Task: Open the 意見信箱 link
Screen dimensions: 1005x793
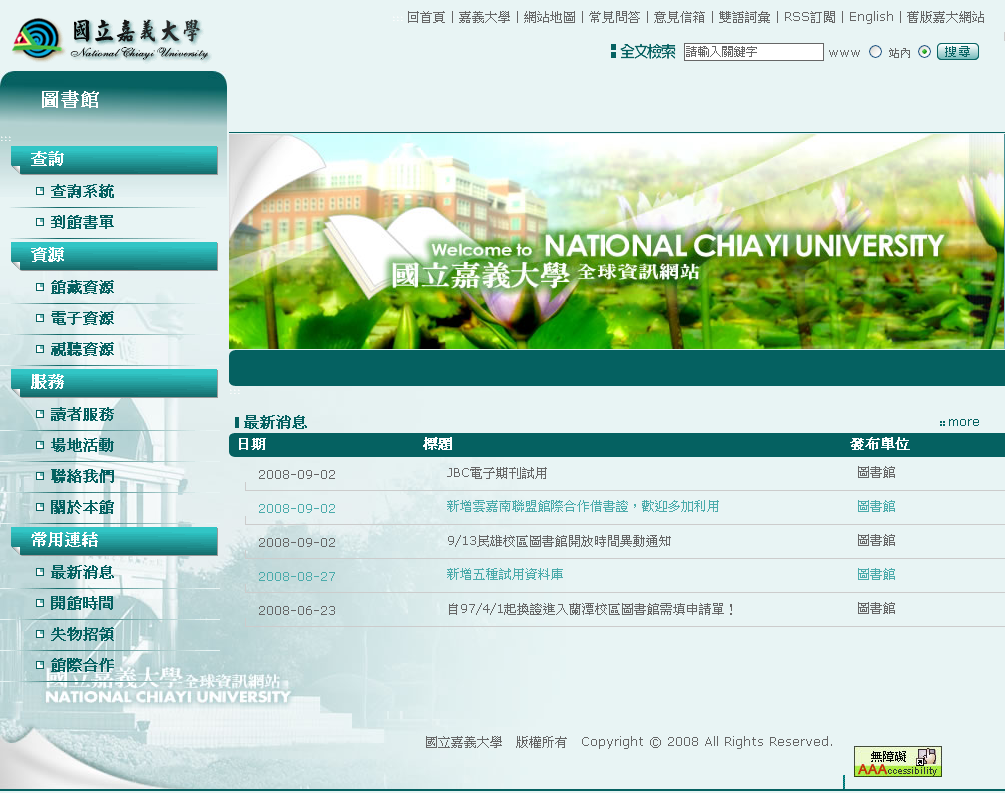Action: point(679,17)
